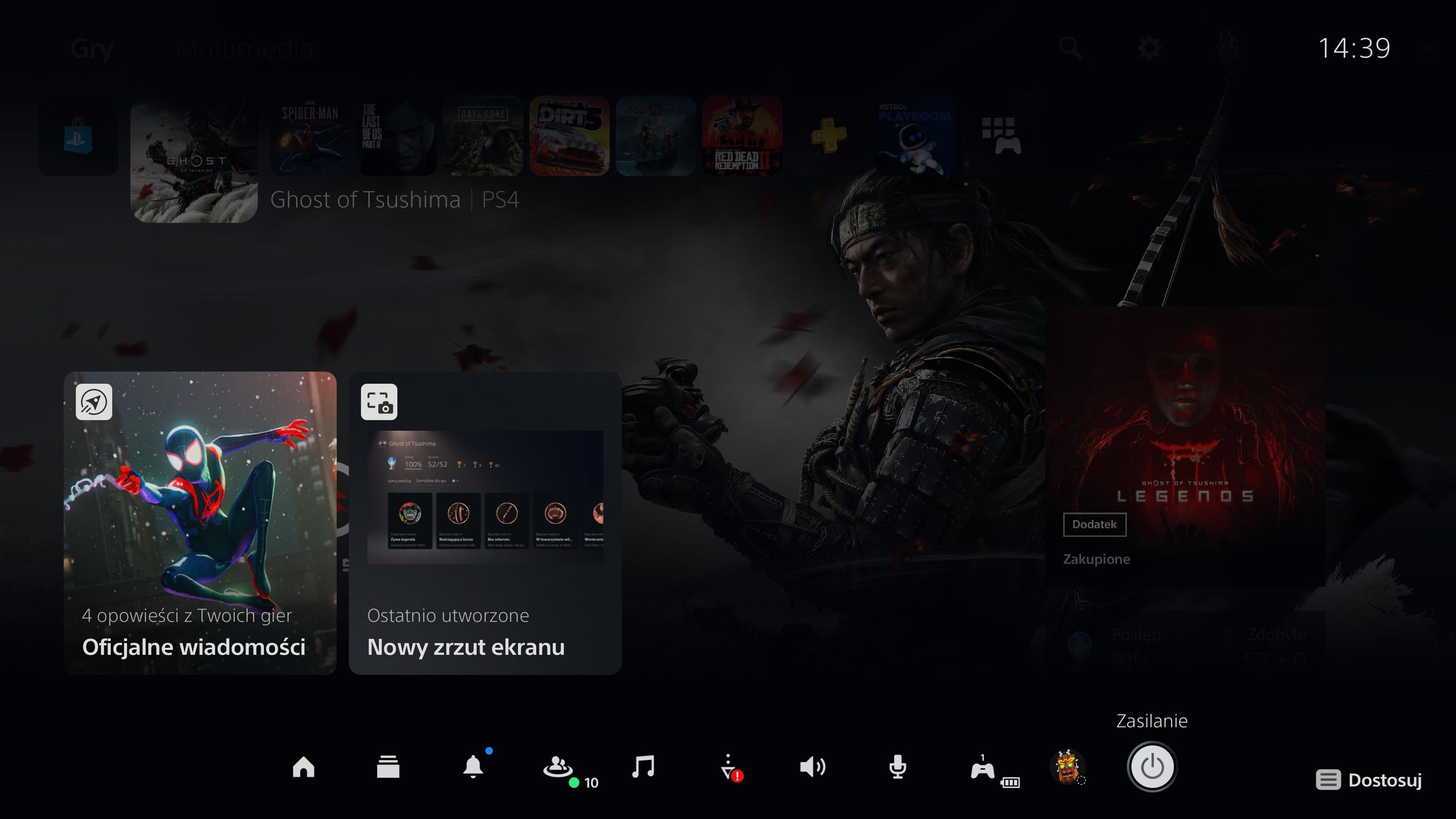Open the Music note icon

click(x=643, y=767)
